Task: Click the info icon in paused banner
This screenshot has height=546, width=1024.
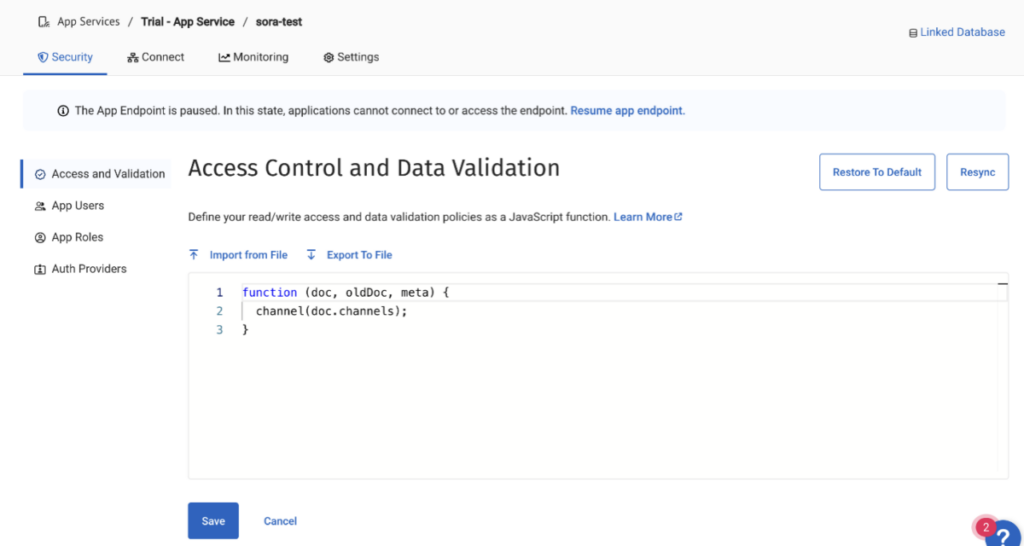Action: 63,111
